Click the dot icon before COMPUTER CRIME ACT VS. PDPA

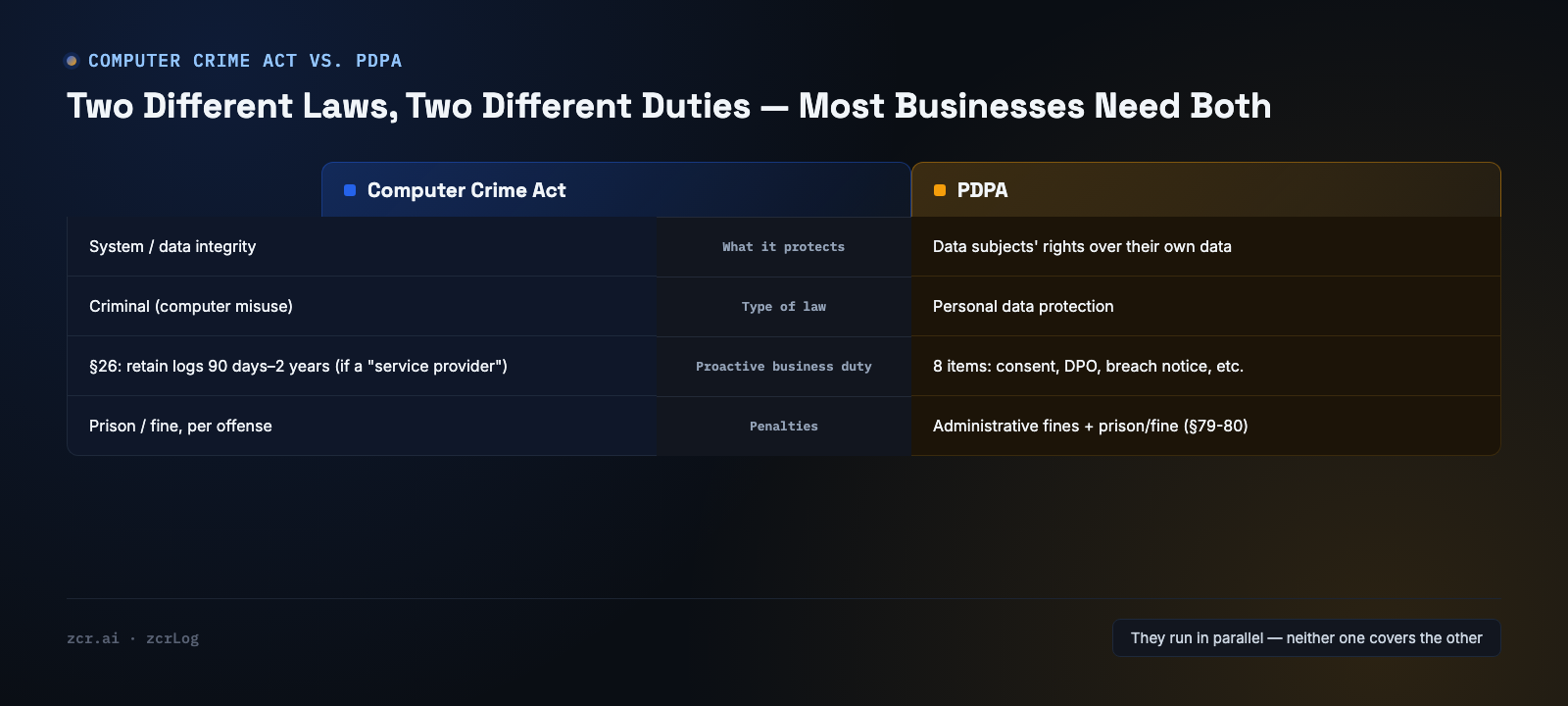click(72, 61)
